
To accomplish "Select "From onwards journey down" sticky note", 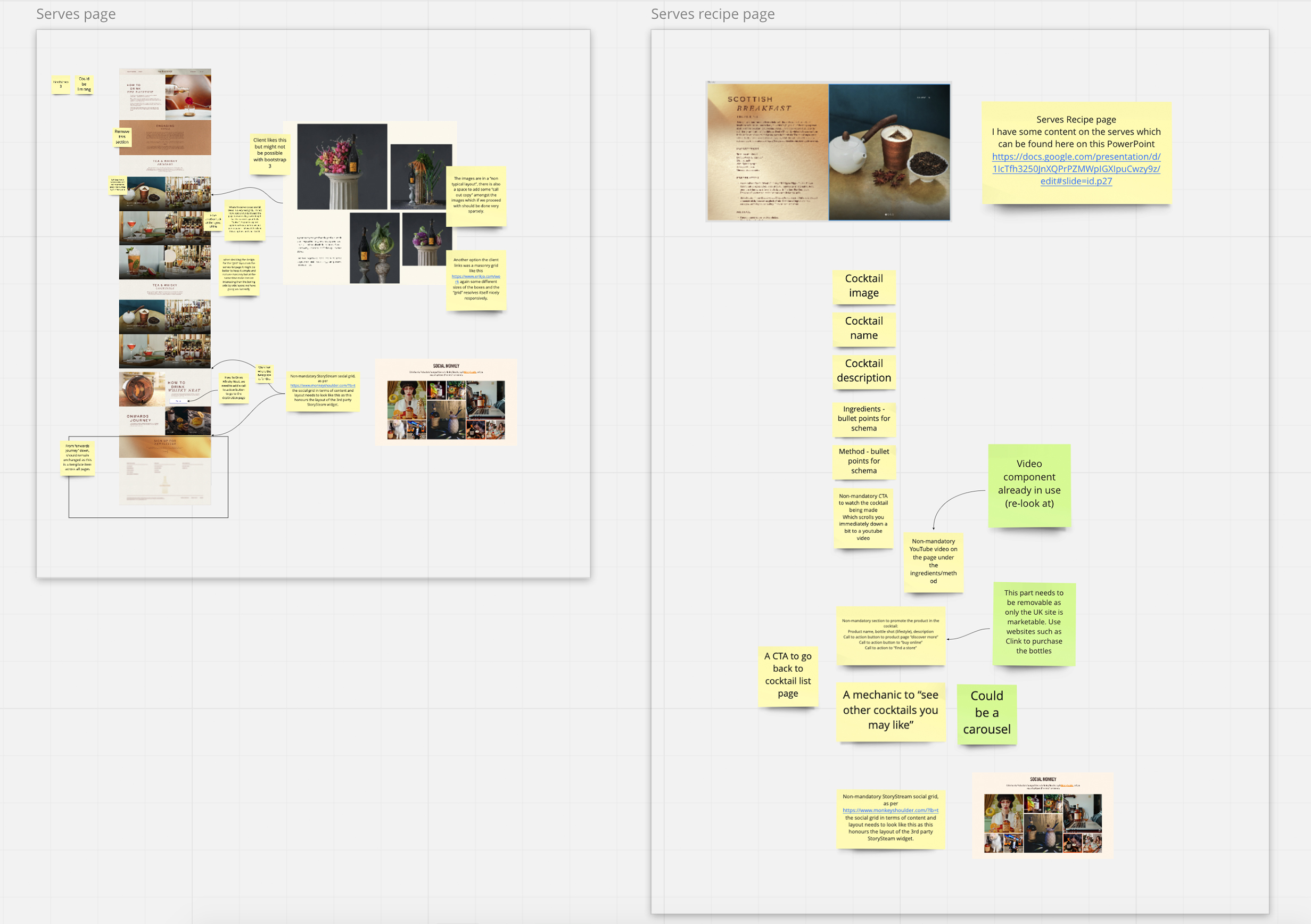I will pos(77,458).
